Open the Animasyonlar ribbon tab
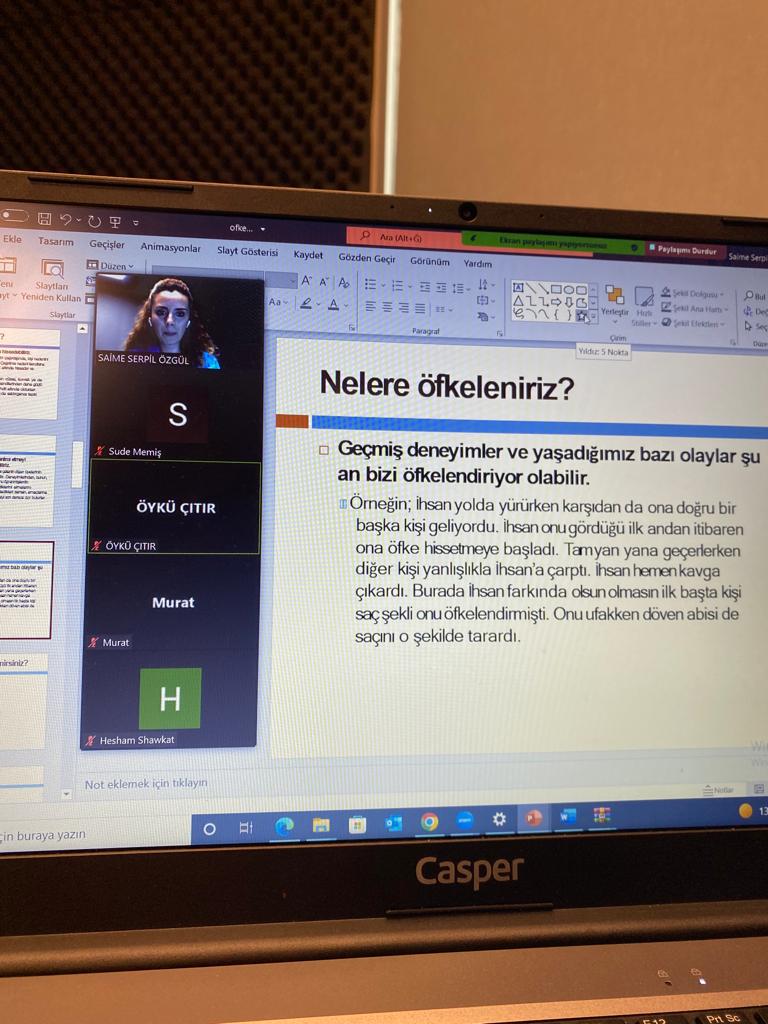This screenshot has height=1024, width=768. (x=170, y=247)
